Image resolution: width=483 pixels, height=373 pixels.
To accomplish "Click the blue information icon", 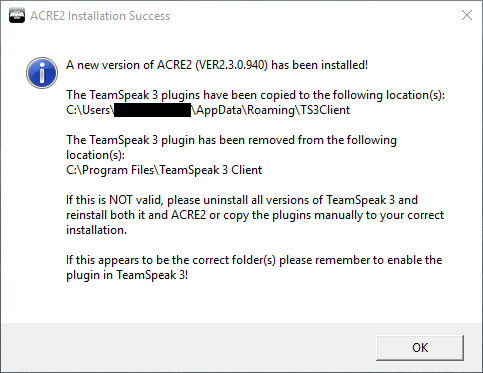I will [42, 73].
